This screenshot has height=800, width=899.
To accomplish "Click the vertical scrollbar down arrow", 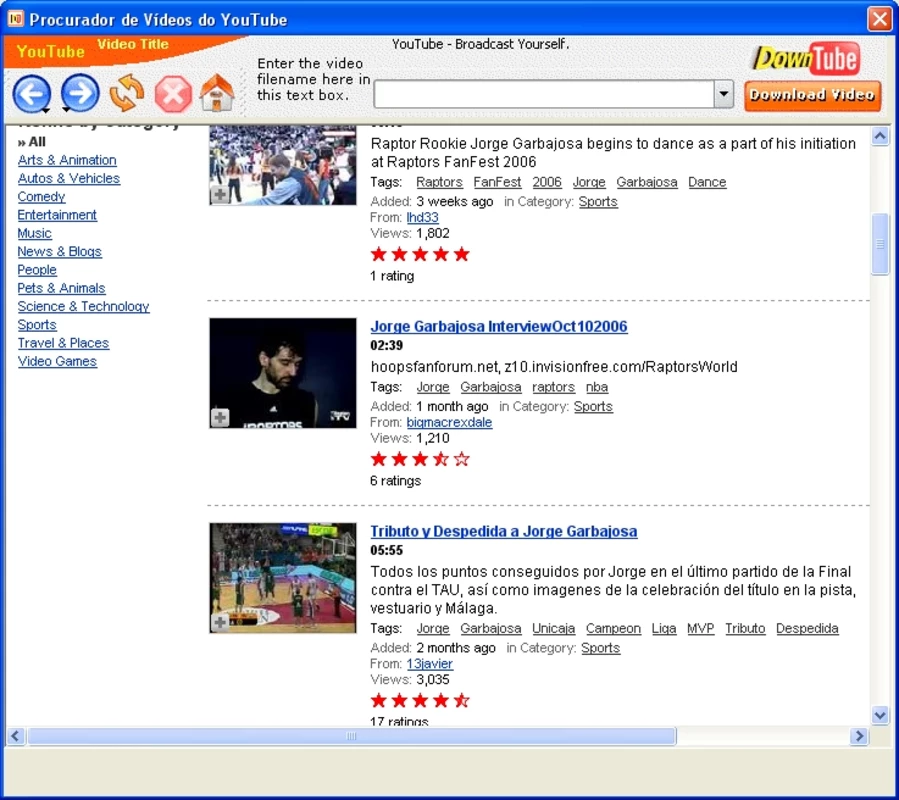I will pyautogui.click(x=880, y=715).
